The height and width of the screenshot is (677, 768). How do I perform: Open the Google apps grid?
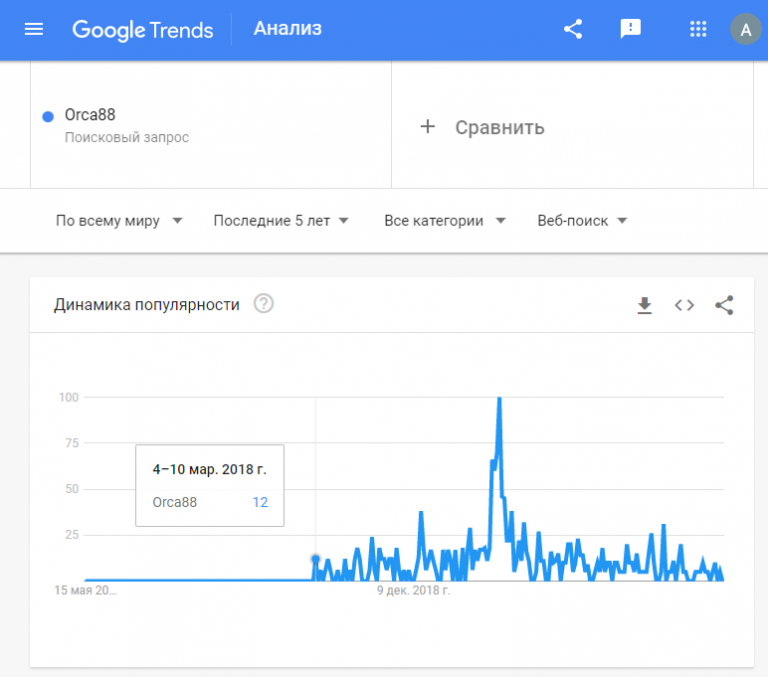[x=698, y=29]
